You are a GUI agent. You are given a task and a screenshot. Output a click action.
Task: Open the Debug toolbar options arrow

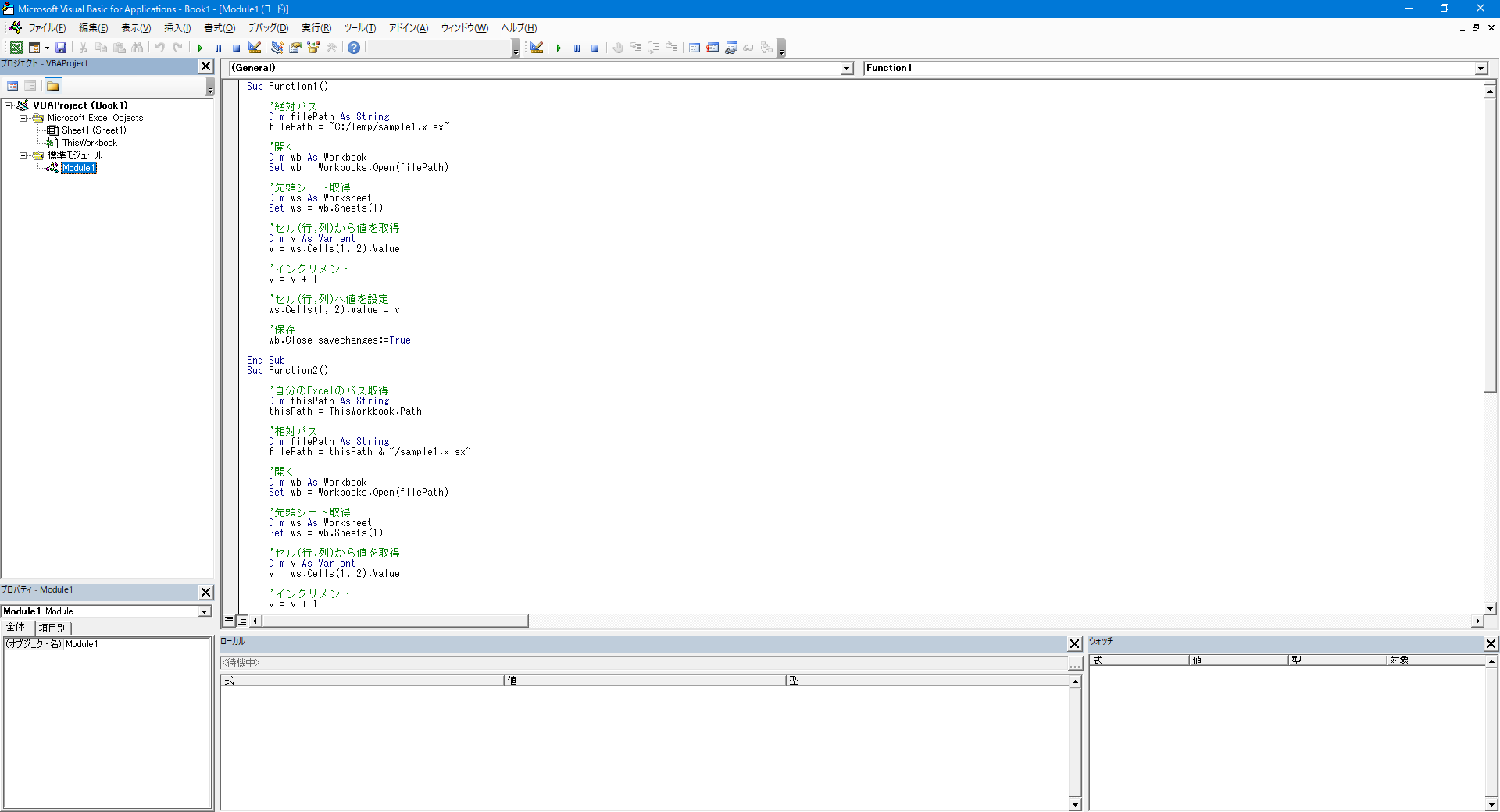[x=781, y=48]
